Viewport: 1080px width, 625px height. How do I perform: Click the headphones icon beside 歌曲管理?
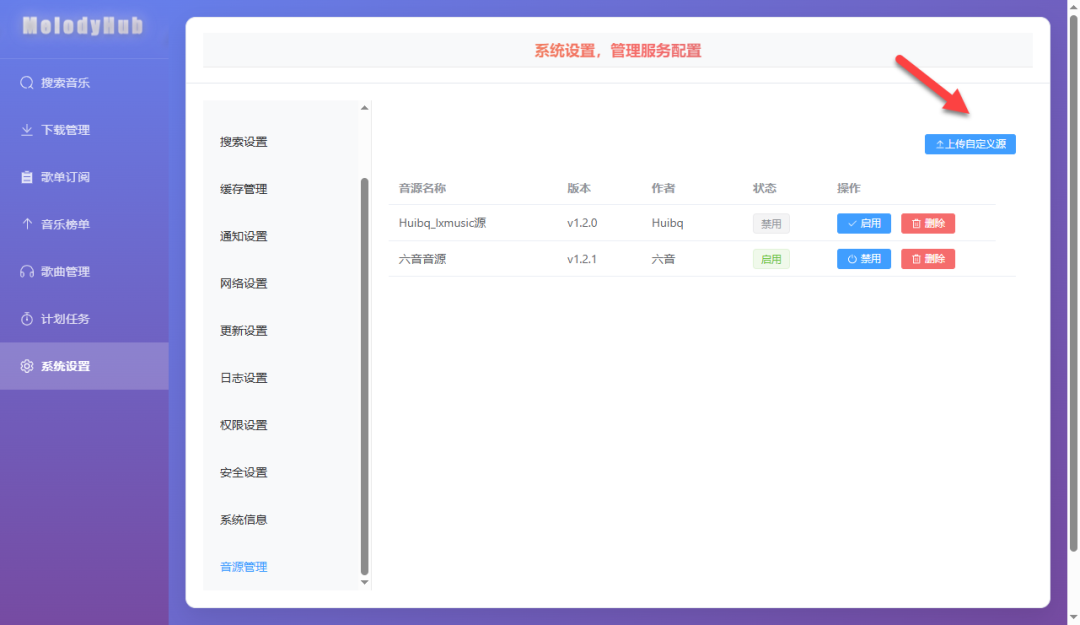(27, 271)
